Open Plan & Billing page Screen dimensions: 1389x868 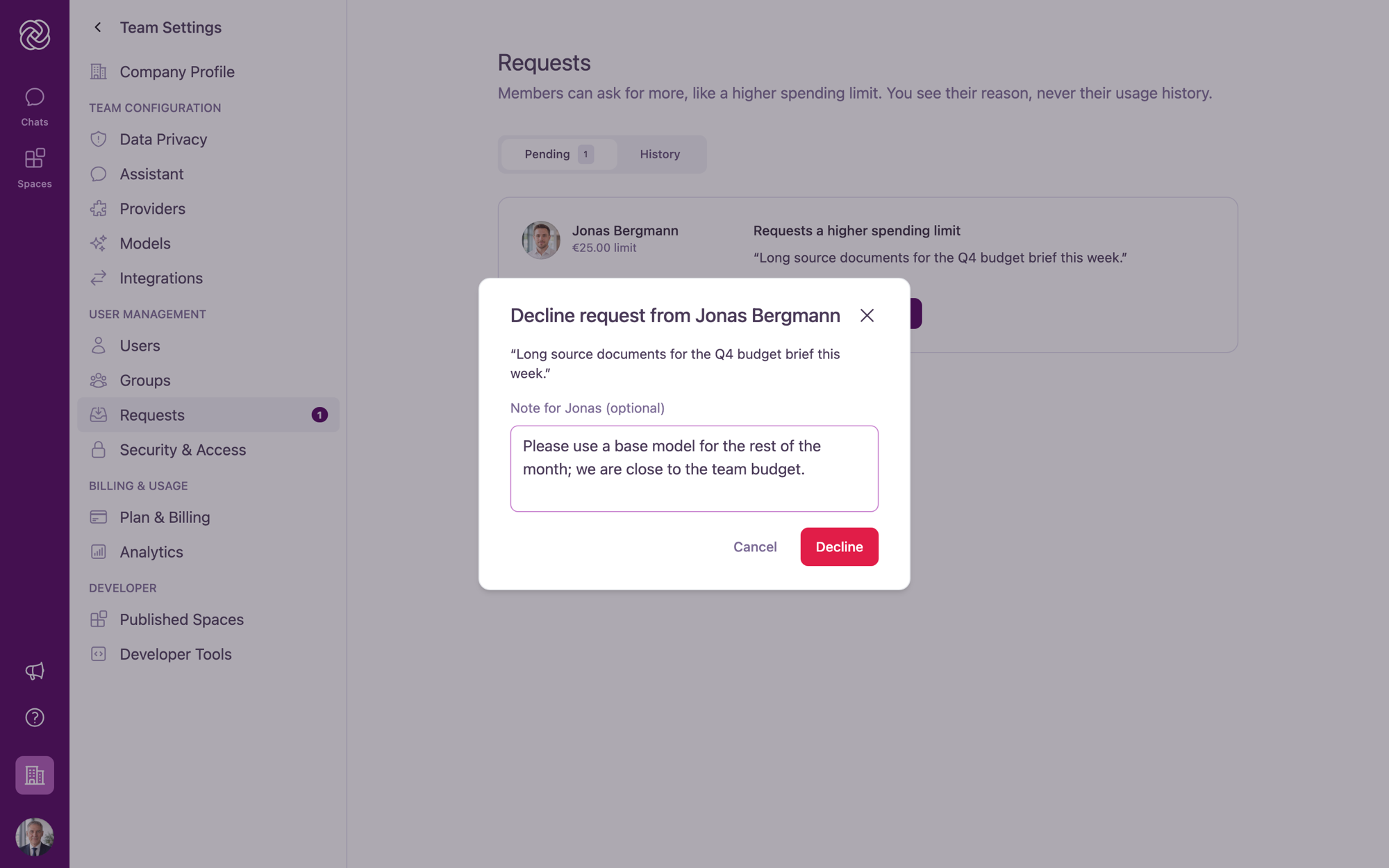click(x=208, y=517)
